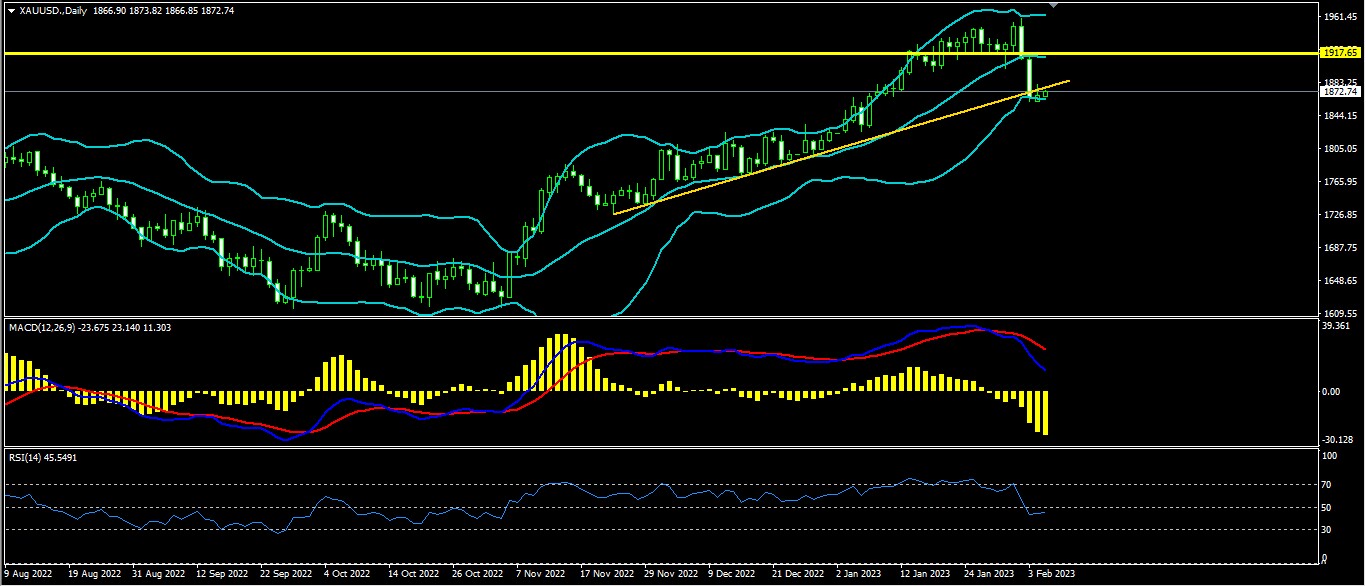This screenshot has width=1366, height=586.
Task: Select the yellow horizontal resistance line
Action: (x=500, y=52)
